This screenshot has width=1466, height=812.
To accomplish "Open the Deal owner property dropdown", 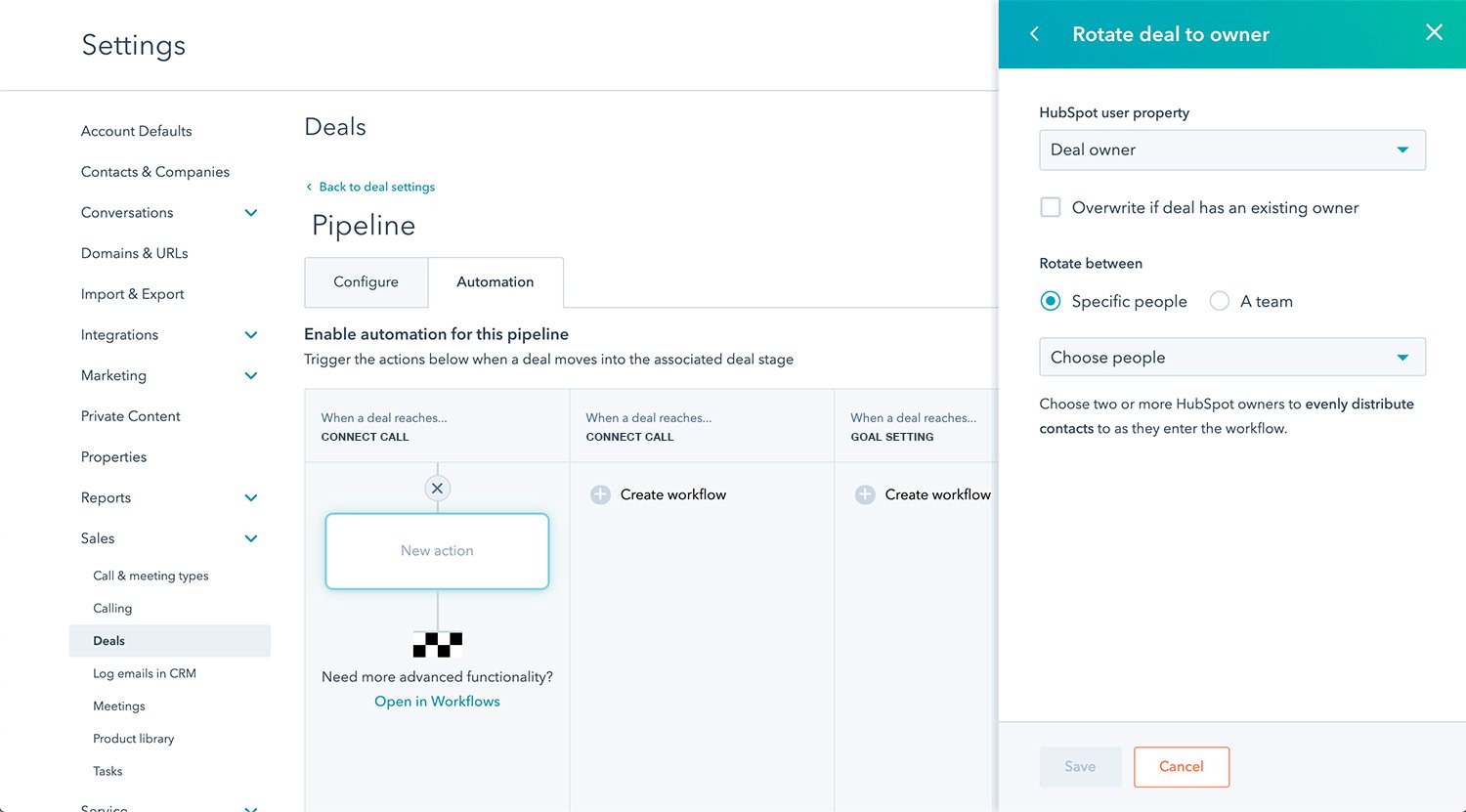I will click(1232, 150).
